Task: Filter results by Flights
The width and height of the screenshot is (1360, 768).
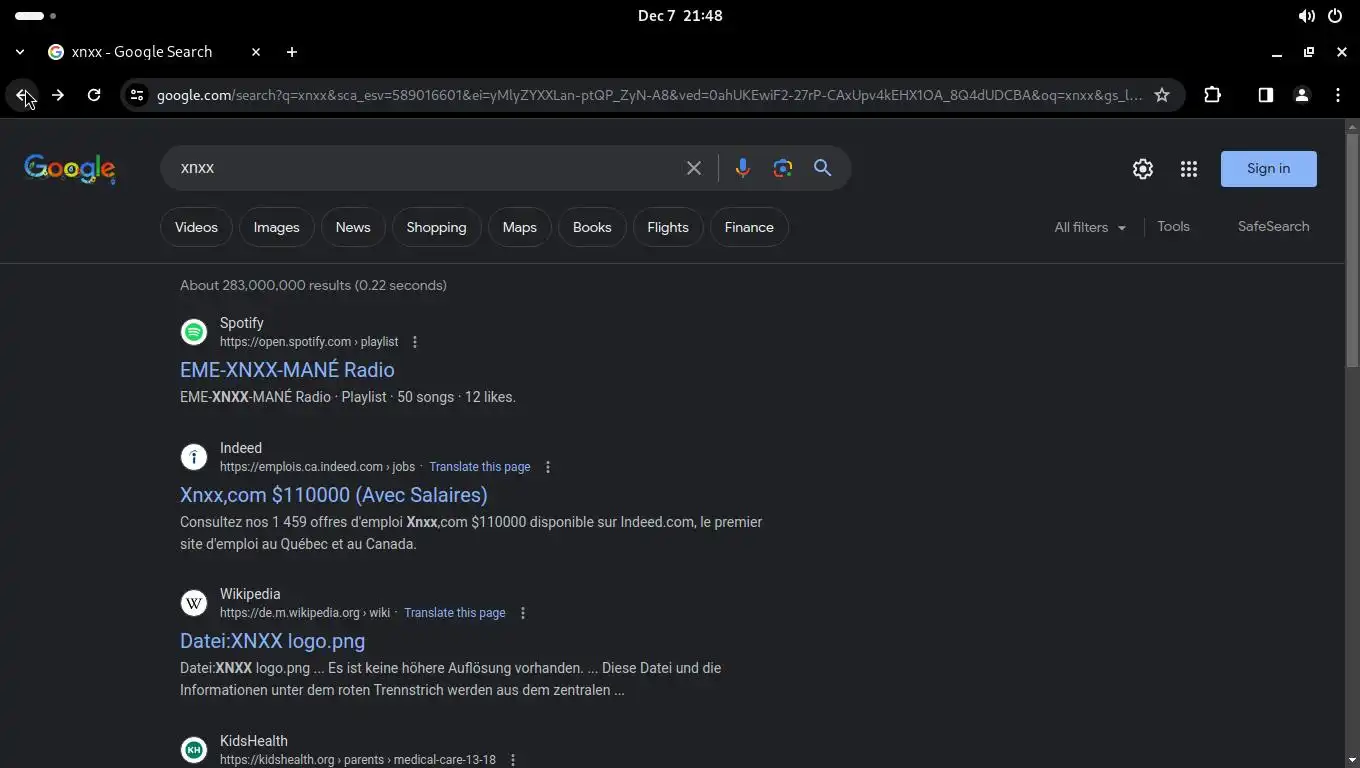Action: [668, 227]
